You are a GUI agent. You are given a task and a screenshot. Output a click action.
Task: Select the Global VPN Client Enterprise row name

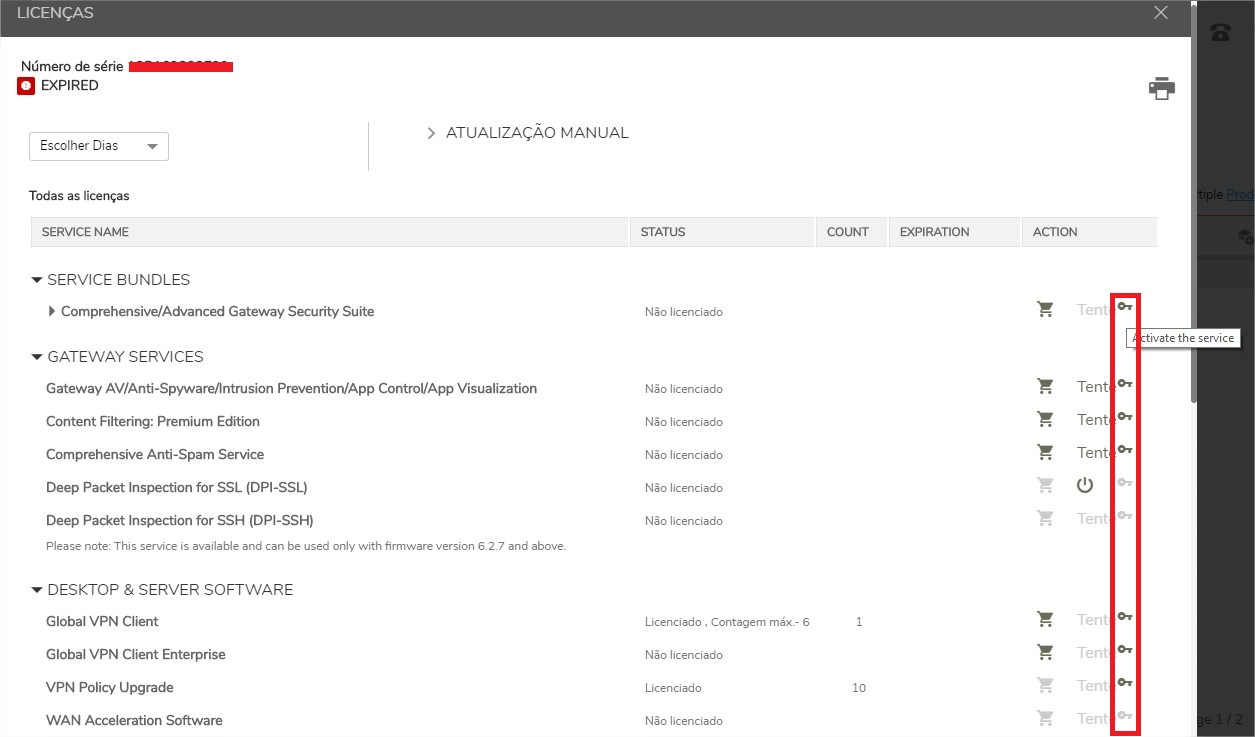point(136,654)
